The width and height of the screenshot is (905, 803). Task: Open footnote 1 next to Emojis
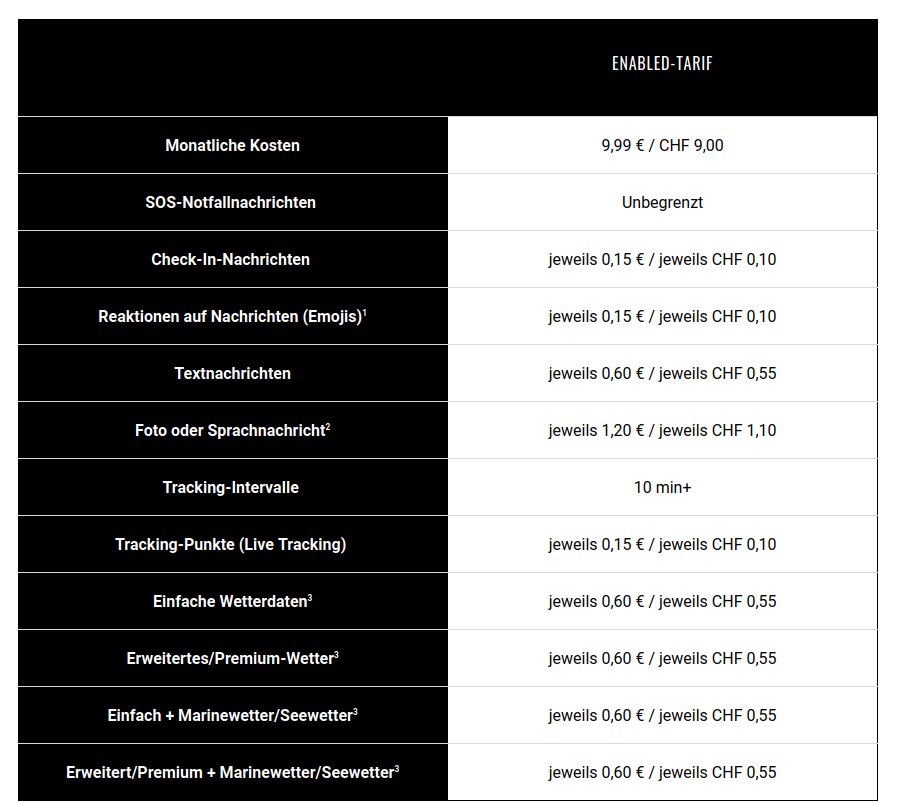pyautogui.click(x=365, y=312)
